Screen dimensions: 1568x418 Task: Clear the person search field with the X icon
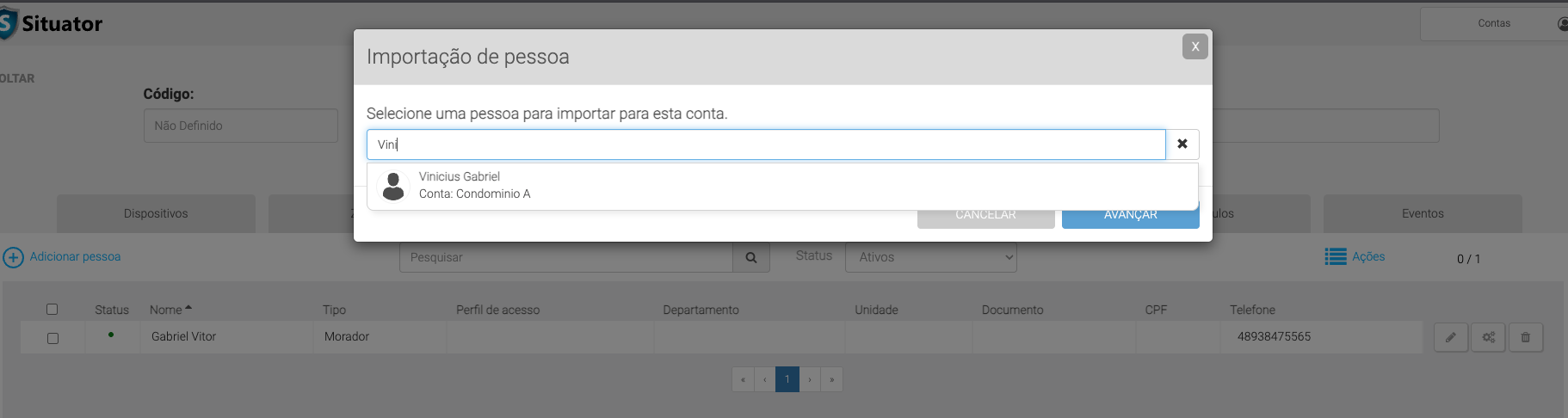click(x=1182, y=144)
